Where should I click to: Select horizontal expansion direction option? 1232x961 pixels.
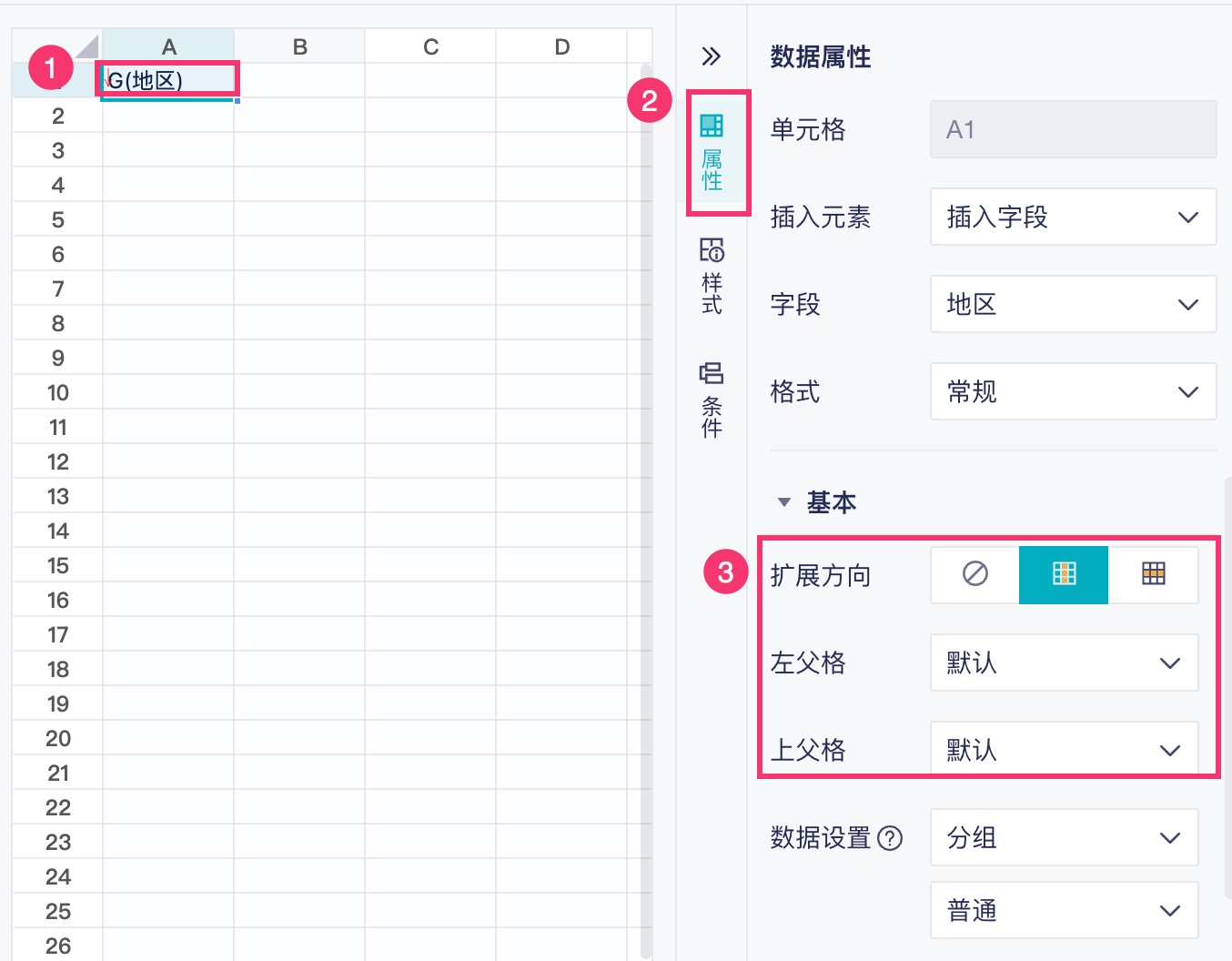point(1153,574)
